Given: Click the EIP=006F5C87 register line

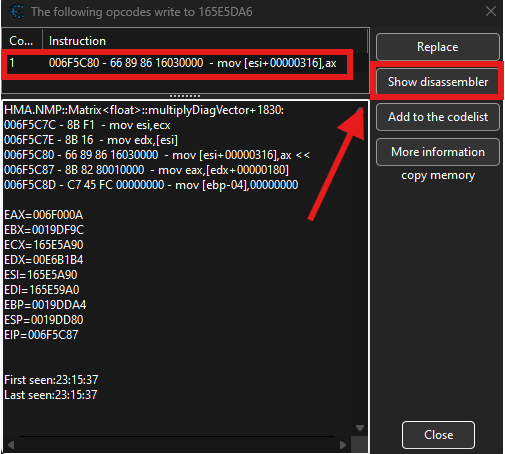Looking at the screenshot, I should click(41, 335).
